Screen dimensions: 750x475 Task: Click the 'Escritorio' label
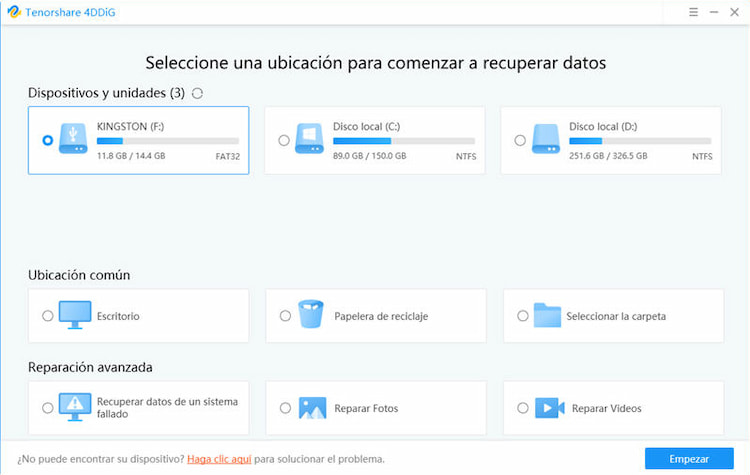click(118, 316)
